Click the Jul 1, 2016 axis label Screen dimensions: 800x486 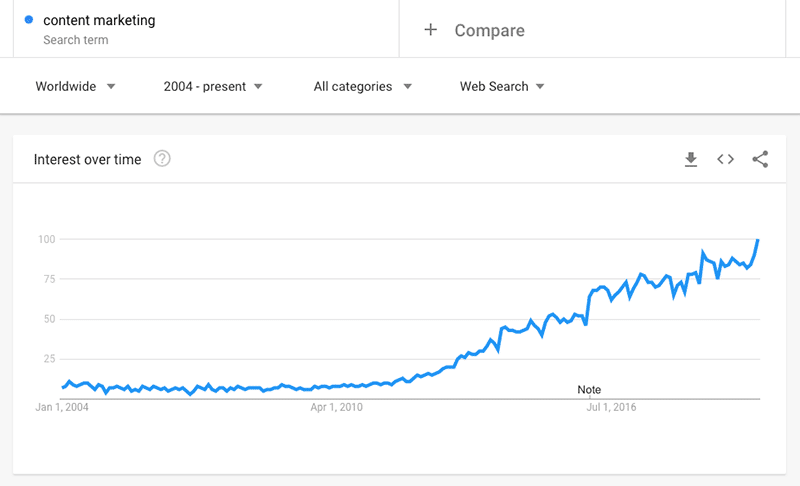(x=611, y=407)
